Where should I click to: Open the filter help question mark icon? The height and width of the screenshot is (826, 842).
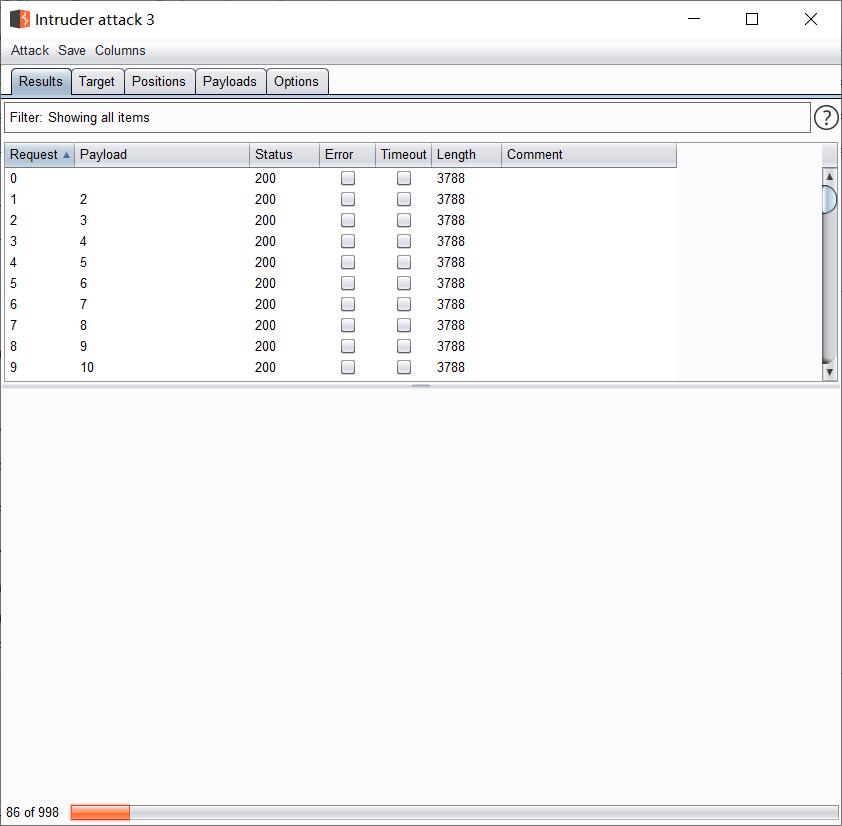tap(825, 118)
